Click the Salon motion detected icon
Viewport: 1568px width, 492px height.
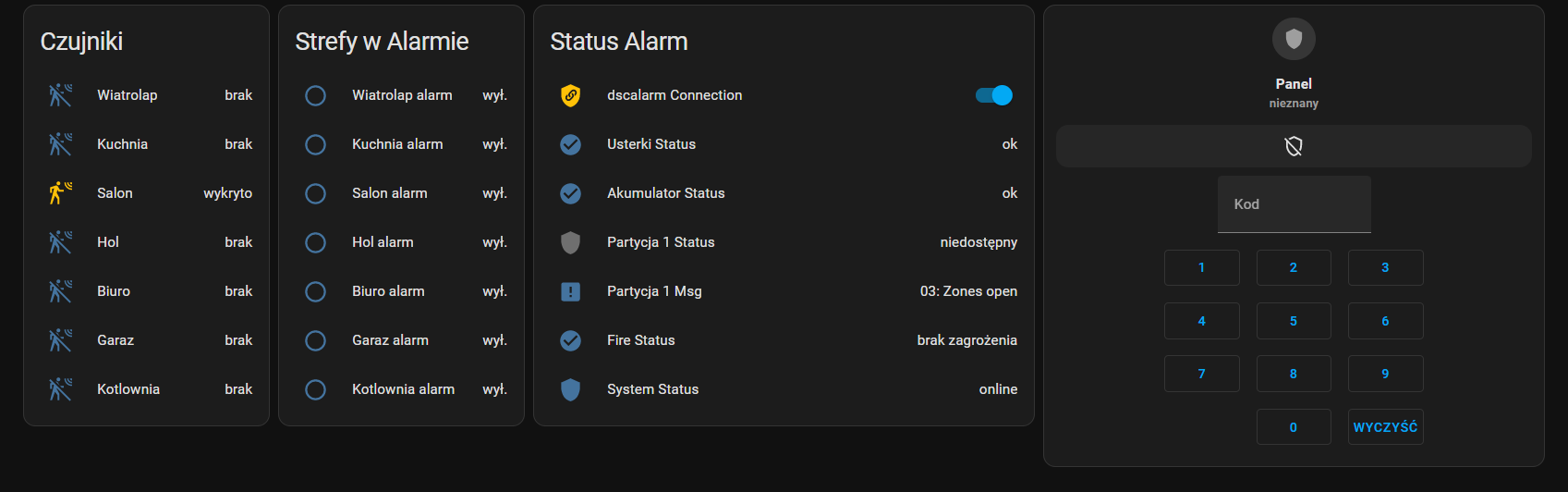pos(60,192)
